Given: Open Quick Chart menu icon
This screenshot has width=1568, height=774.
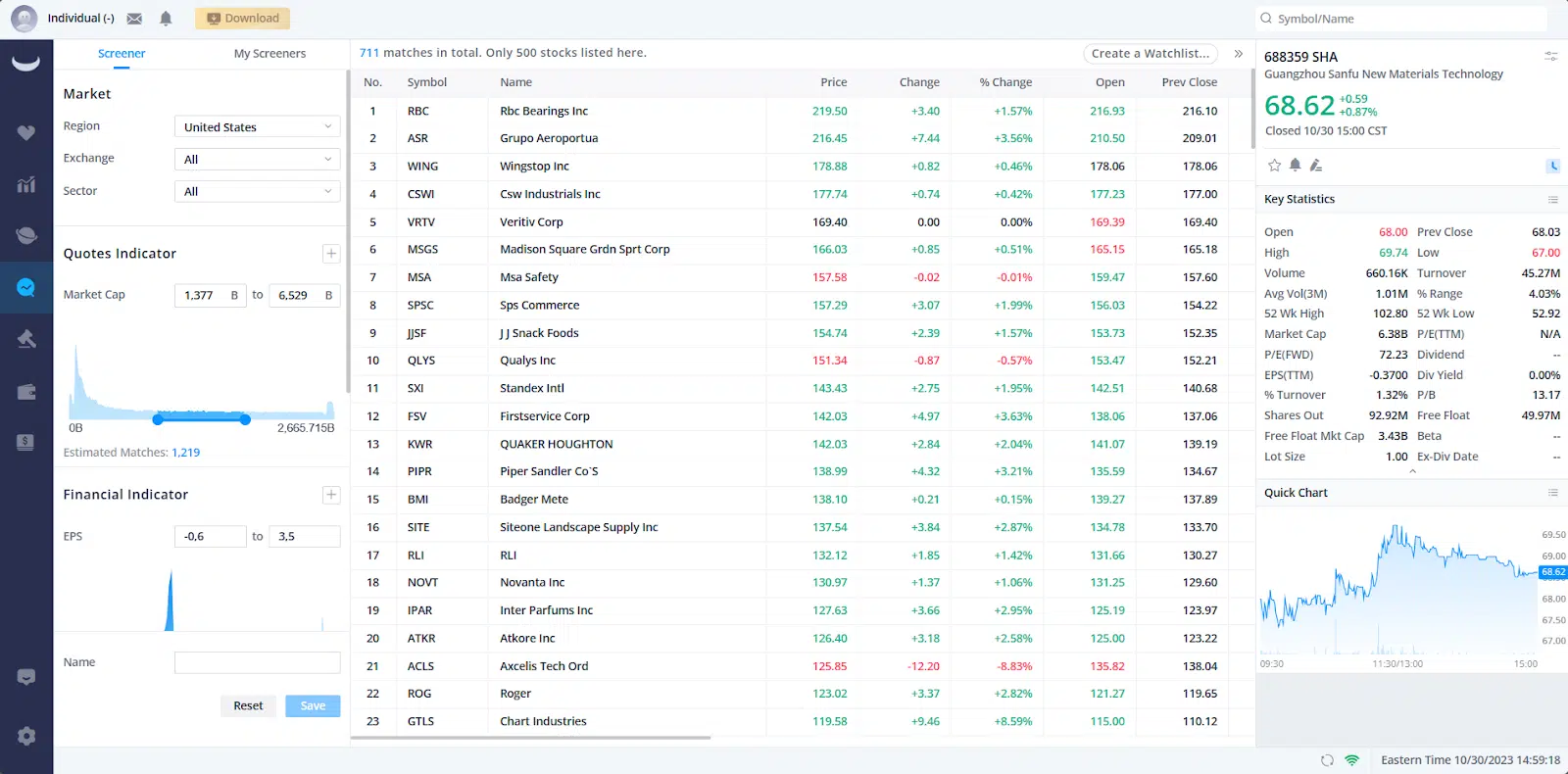Looking at the screenshot, I should coord(1553,493).
